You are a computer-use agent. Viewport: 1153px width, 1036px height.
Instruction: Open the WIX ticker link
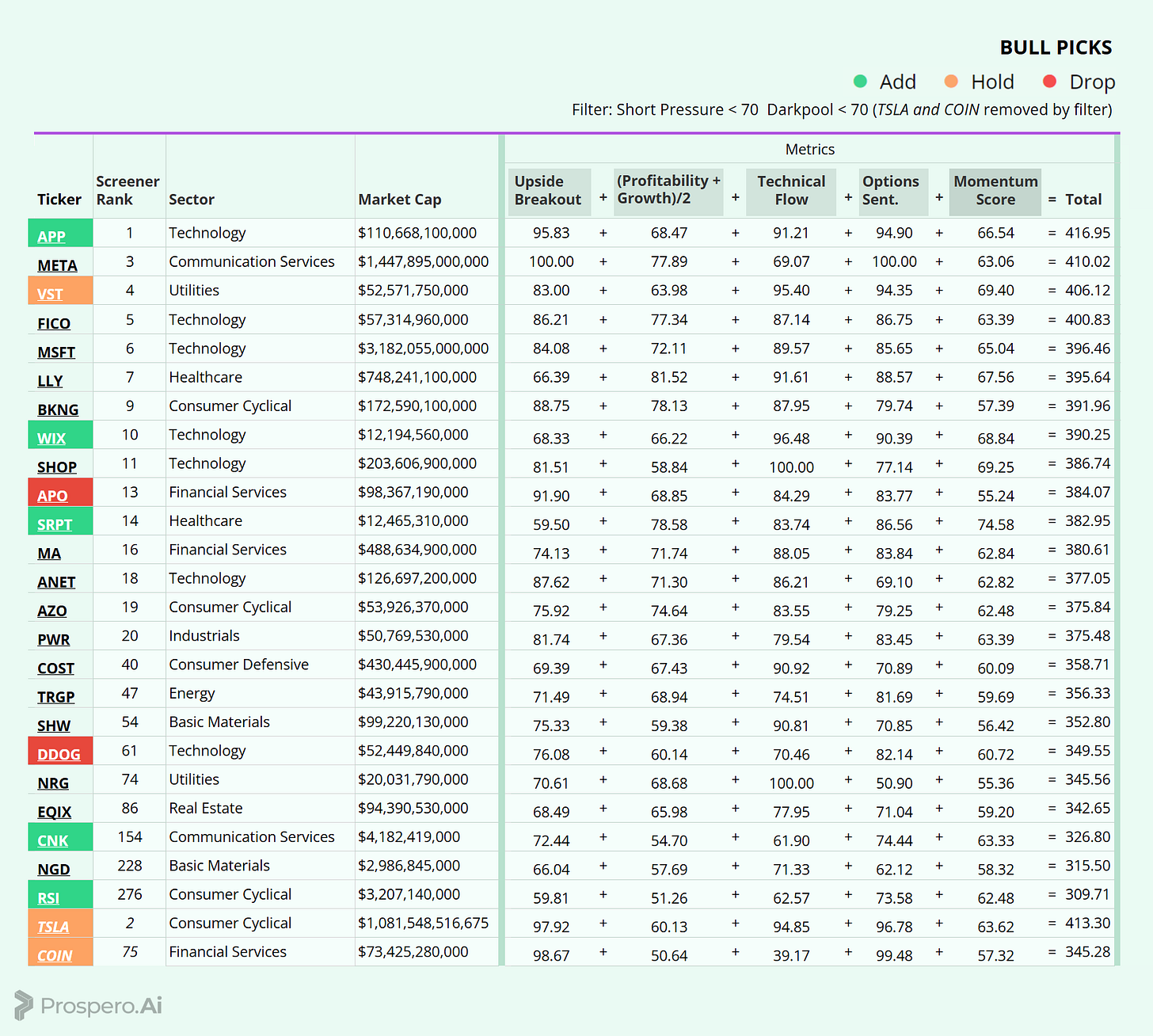(51, 438)
